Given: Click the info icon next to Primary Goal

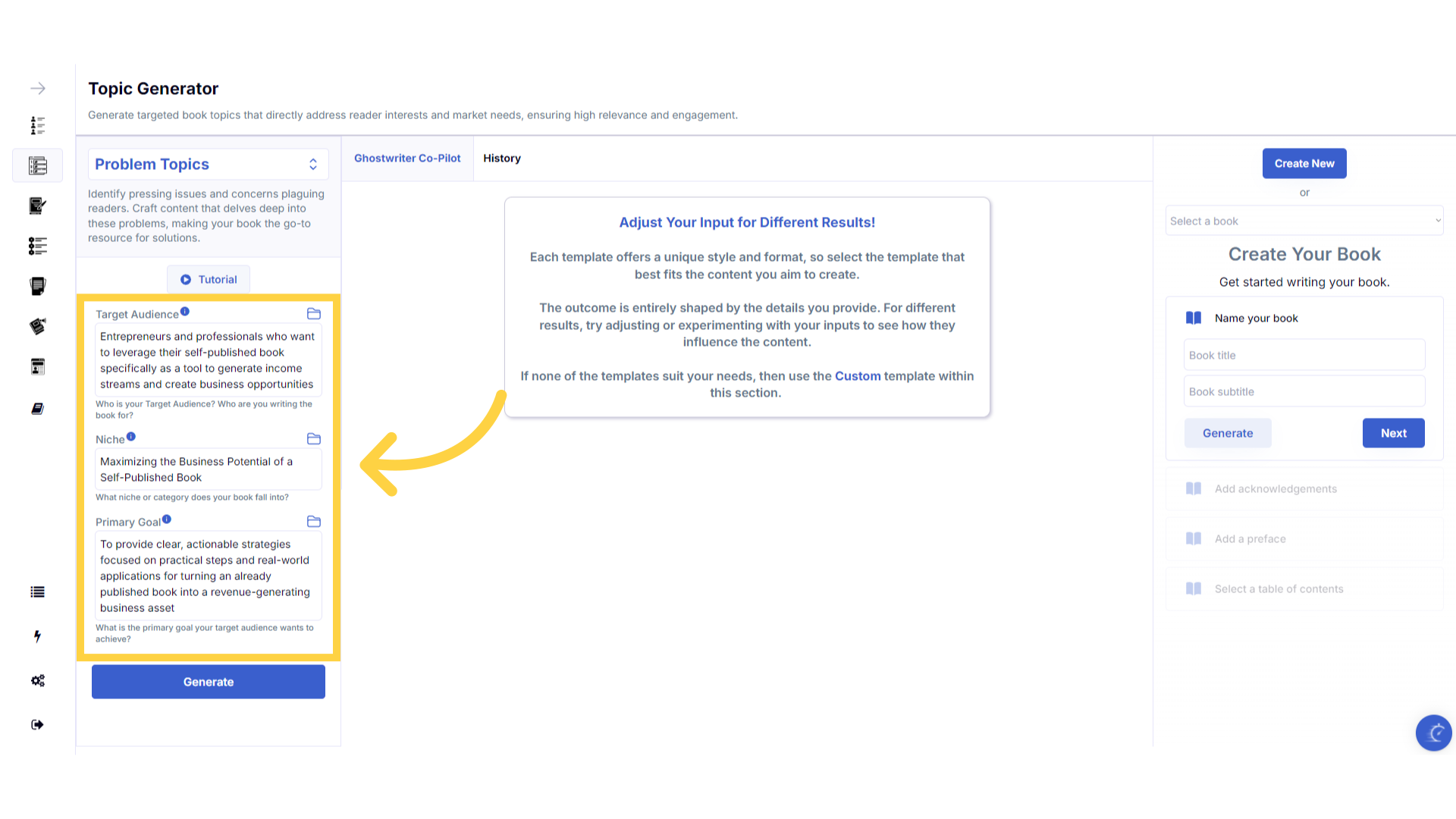Looking at the screenshot, I should (167, 519).
